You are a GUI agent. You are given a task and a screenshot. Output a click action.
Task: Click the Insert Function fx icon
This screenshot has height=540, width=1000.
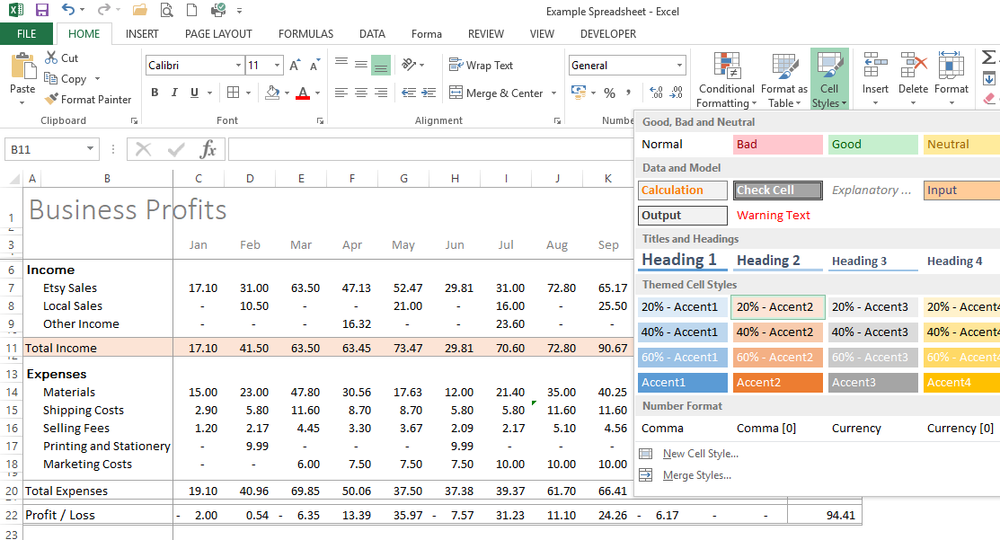[x=208, y=150]
